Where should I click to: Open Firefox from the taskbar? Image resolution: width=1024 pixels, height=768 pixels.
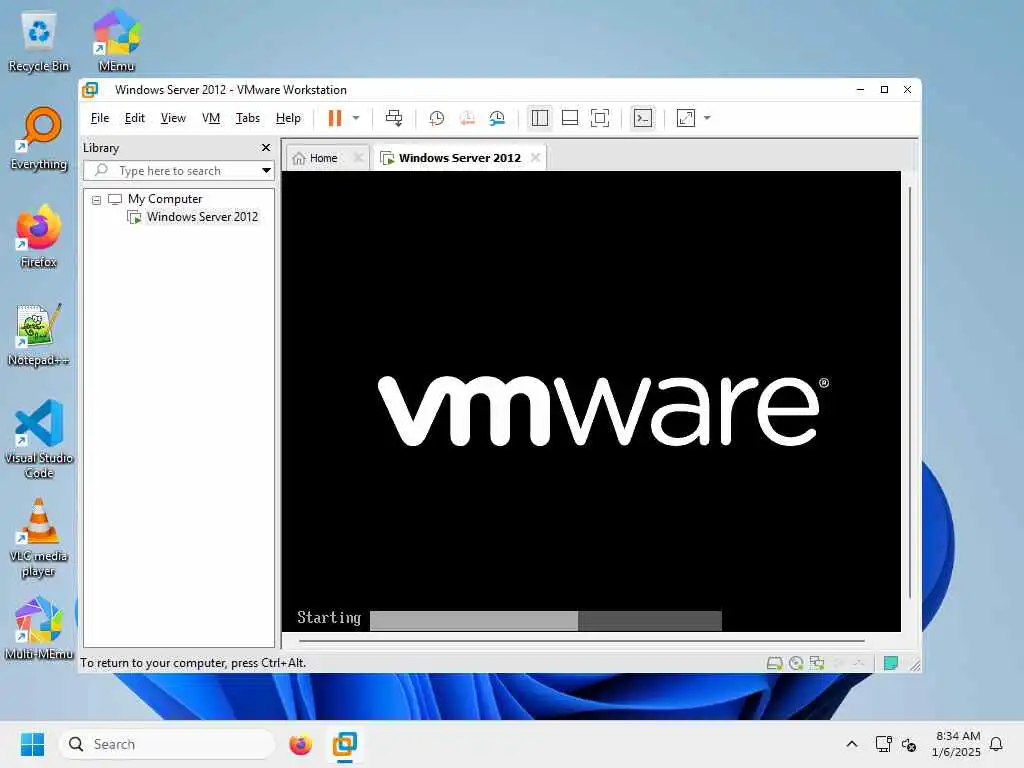coord(300,744)
